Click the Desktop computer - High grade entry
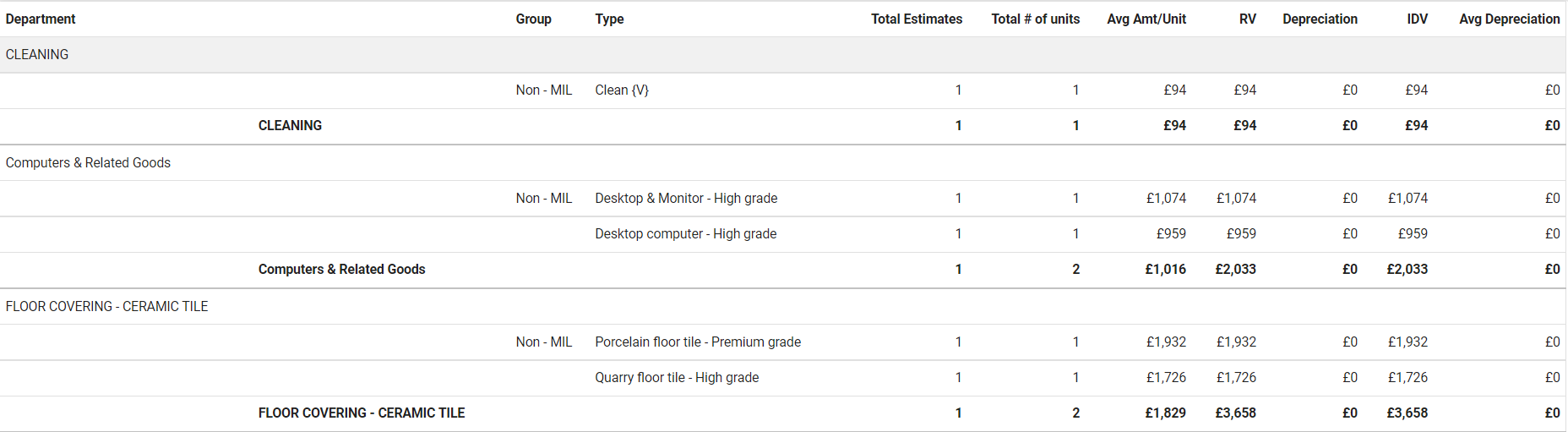The width and height of the screenshot is (1568, 432). 685,233
